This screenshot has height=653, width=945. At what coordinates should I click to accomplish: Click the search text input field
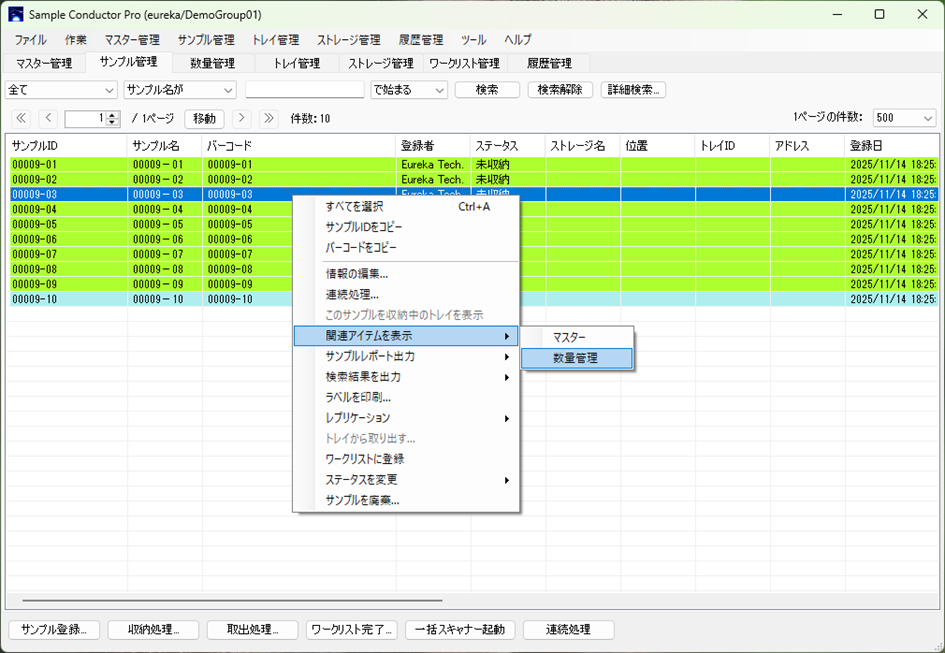pos(304,90)
